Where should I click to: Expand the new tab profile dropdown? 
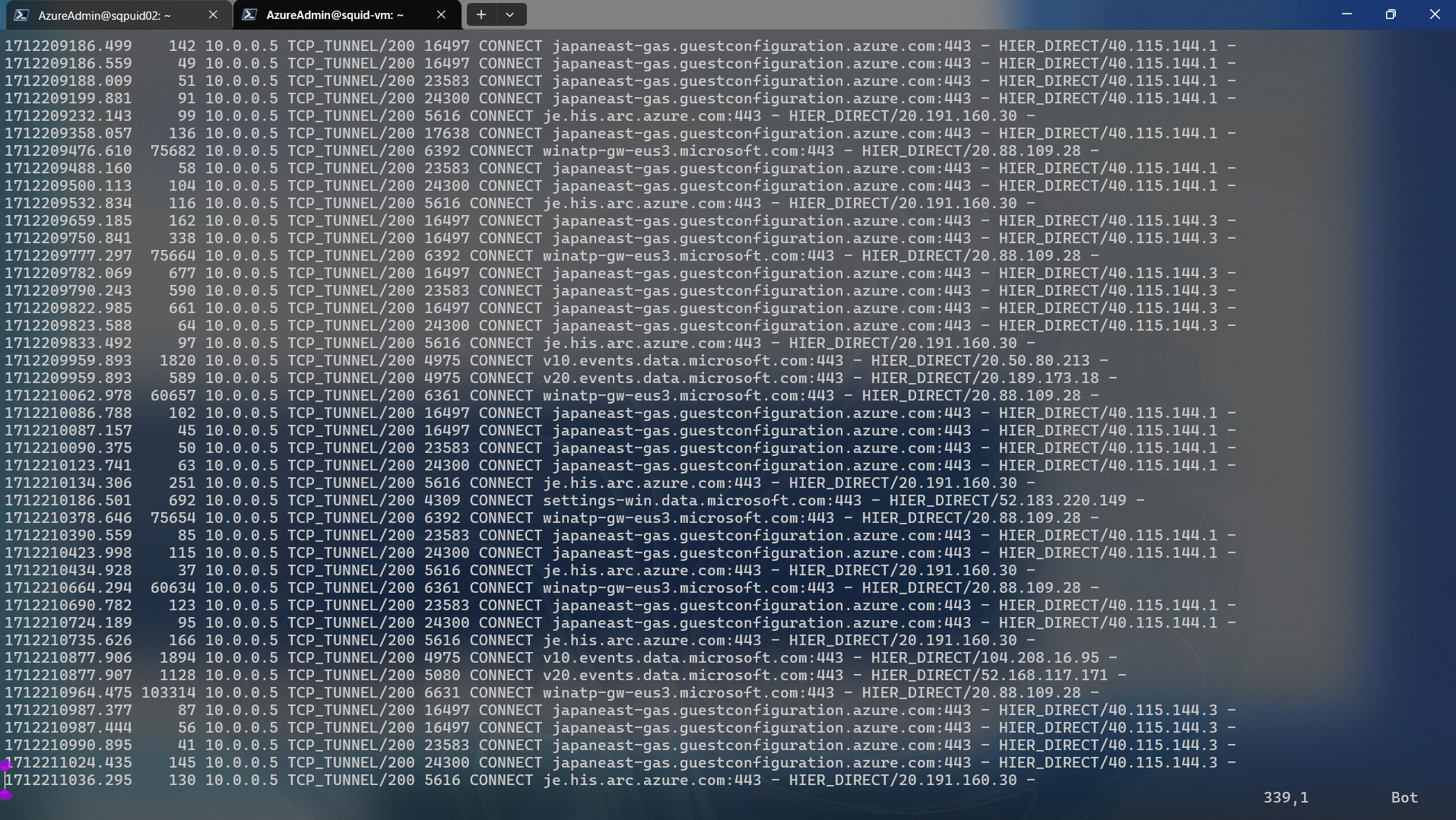point(510,14)
